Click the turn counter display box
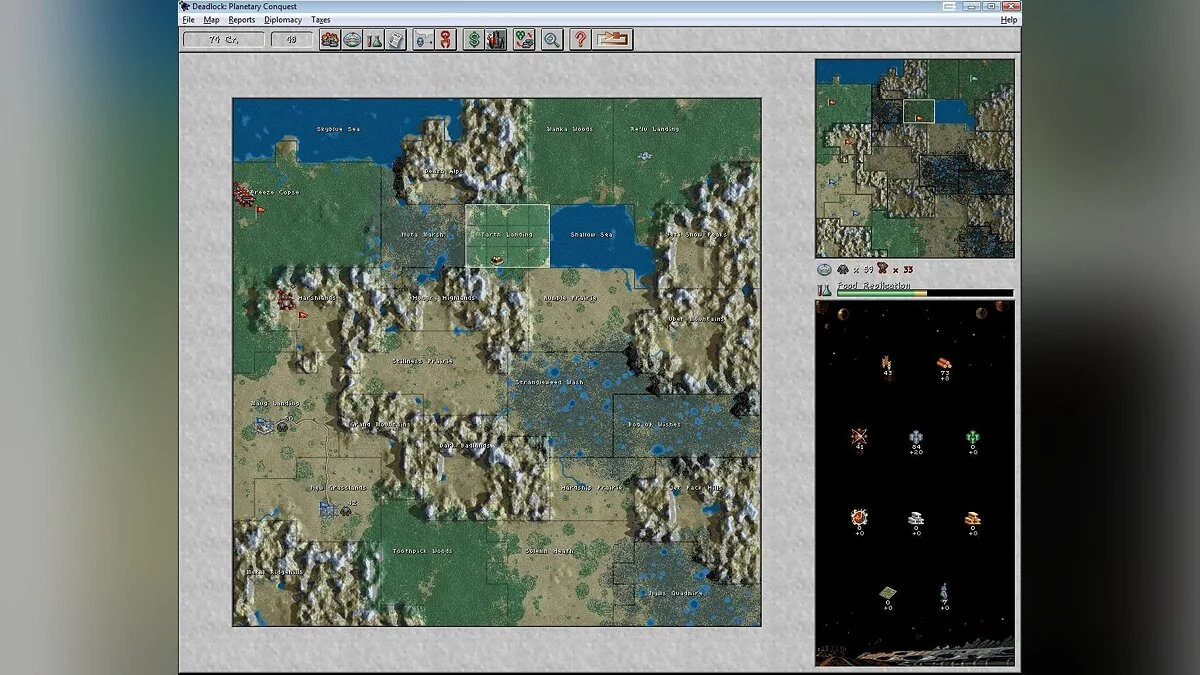 (292, 40)
